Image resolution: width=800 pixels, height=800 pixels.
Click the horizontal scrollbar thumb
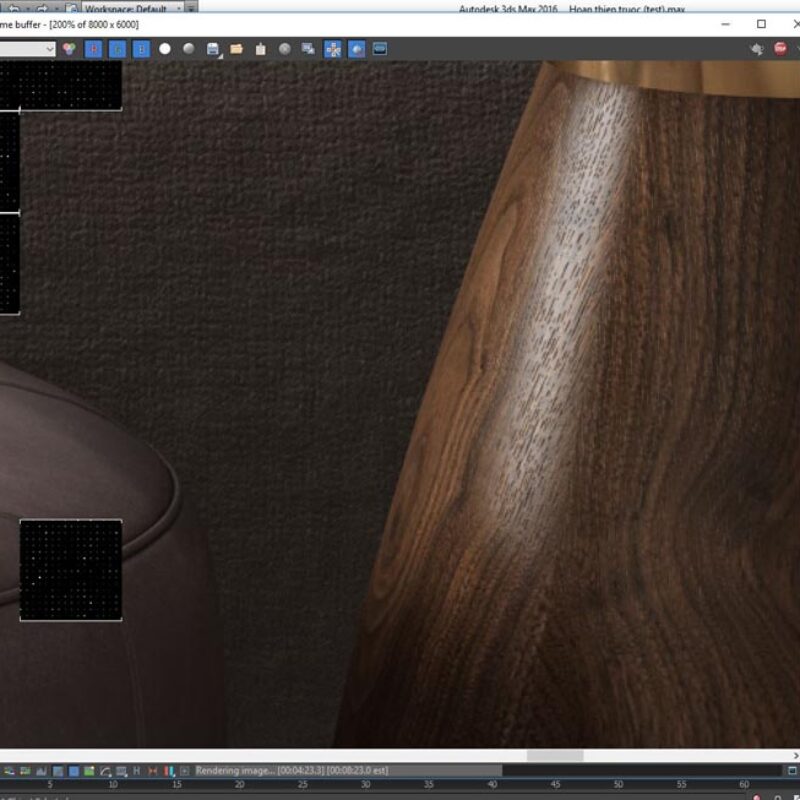[555, 756]
